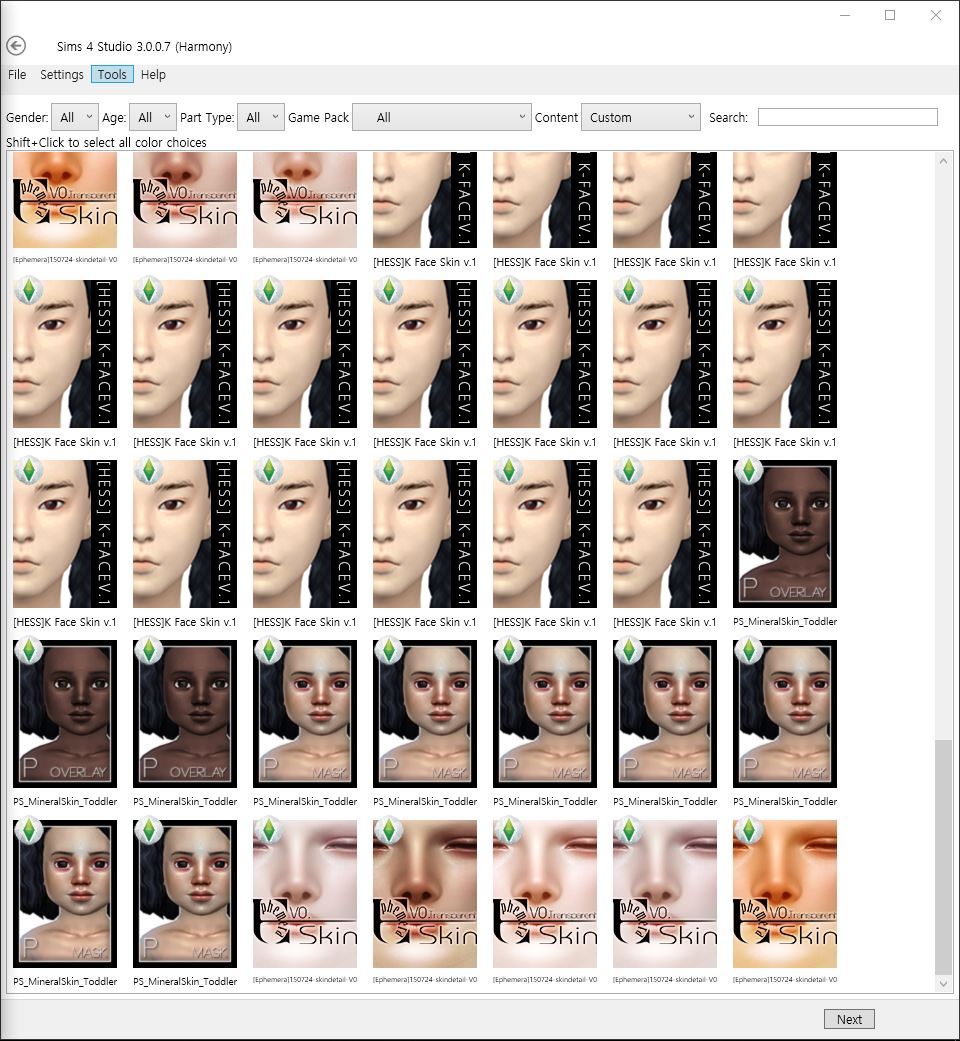Viewport: 960px width, 1041px height.
Task: Expand the Game Pack dropdown
Action: (x=442, y=117)
